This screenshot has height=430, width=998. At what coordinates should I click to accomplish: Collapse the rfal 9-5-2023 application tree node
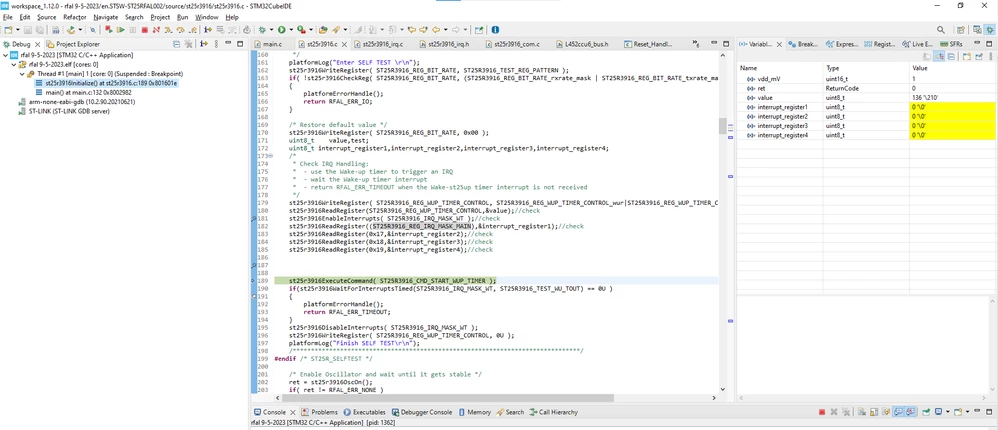pyautogui.click(x=6, y=55)
